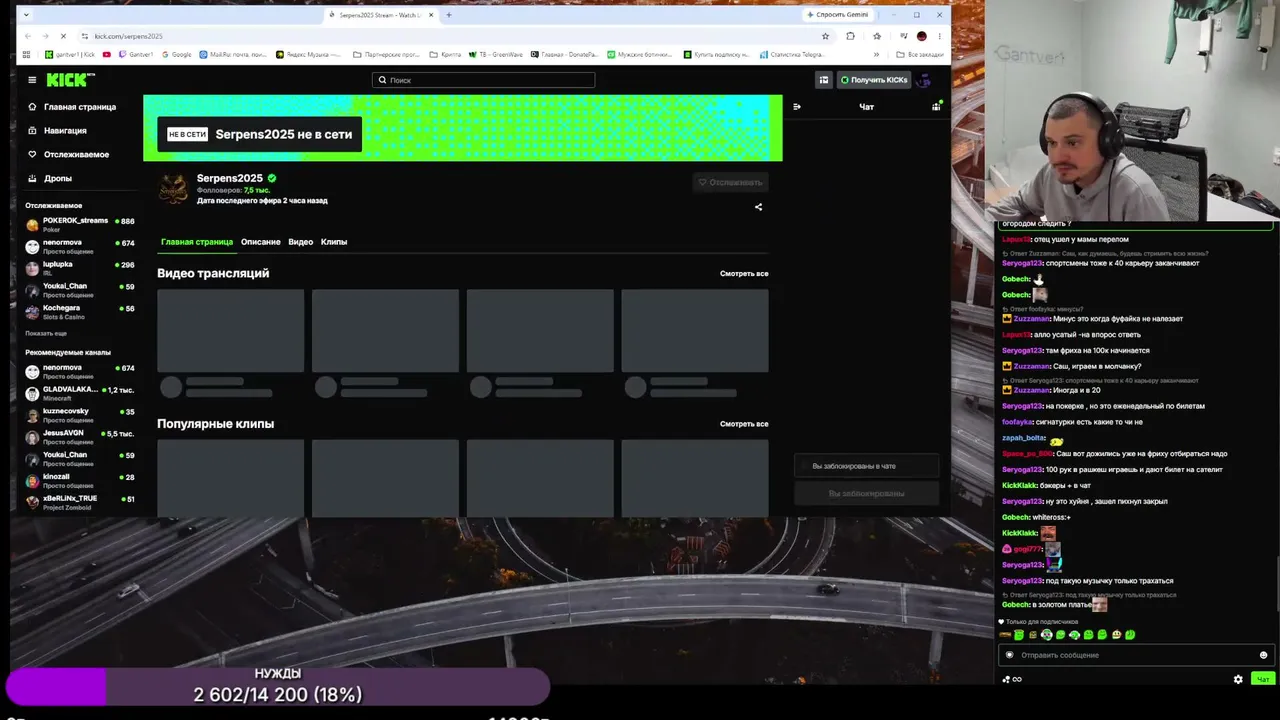
Task: Click the Получить KICKs button
Action: click(x=874, y=80)
